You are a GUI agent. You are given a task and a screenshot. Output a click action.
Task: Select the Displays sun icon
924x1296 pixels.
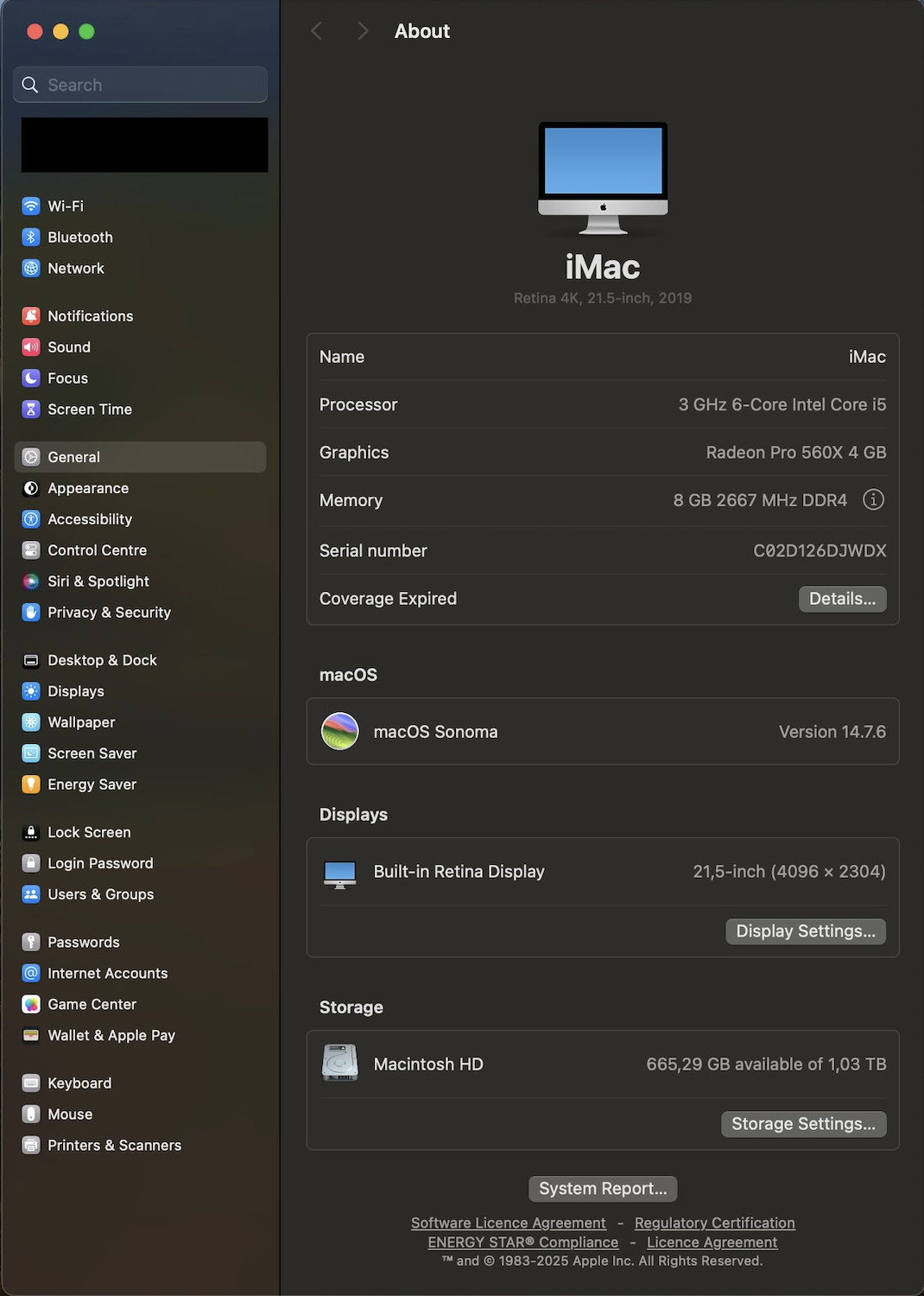[31, 690]
